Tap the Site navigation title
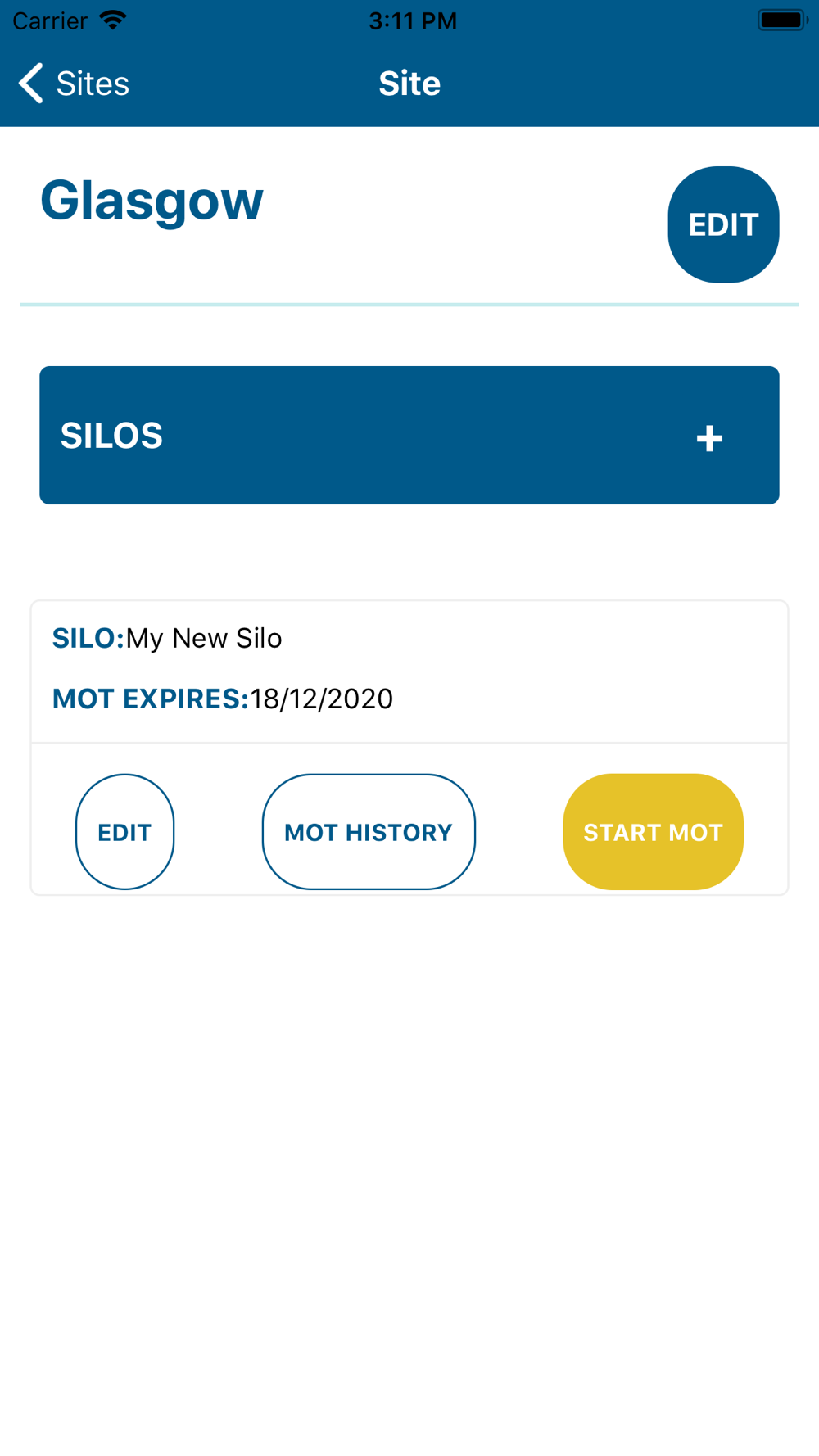The image size is (819, 1456). pyautogui.click(x=409, y=84)
